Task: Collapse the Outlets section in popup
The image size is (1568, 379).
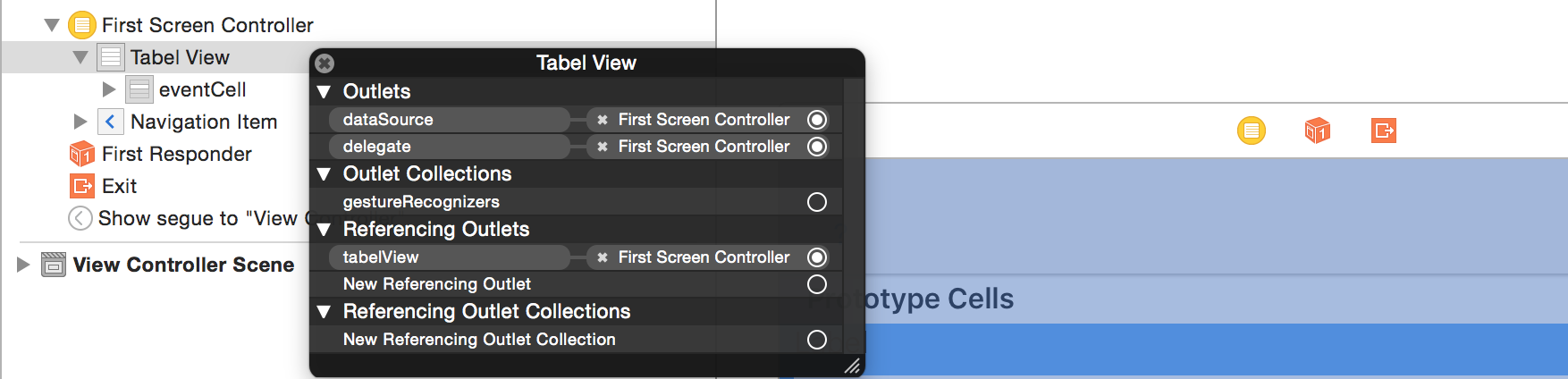Action: 325,91
